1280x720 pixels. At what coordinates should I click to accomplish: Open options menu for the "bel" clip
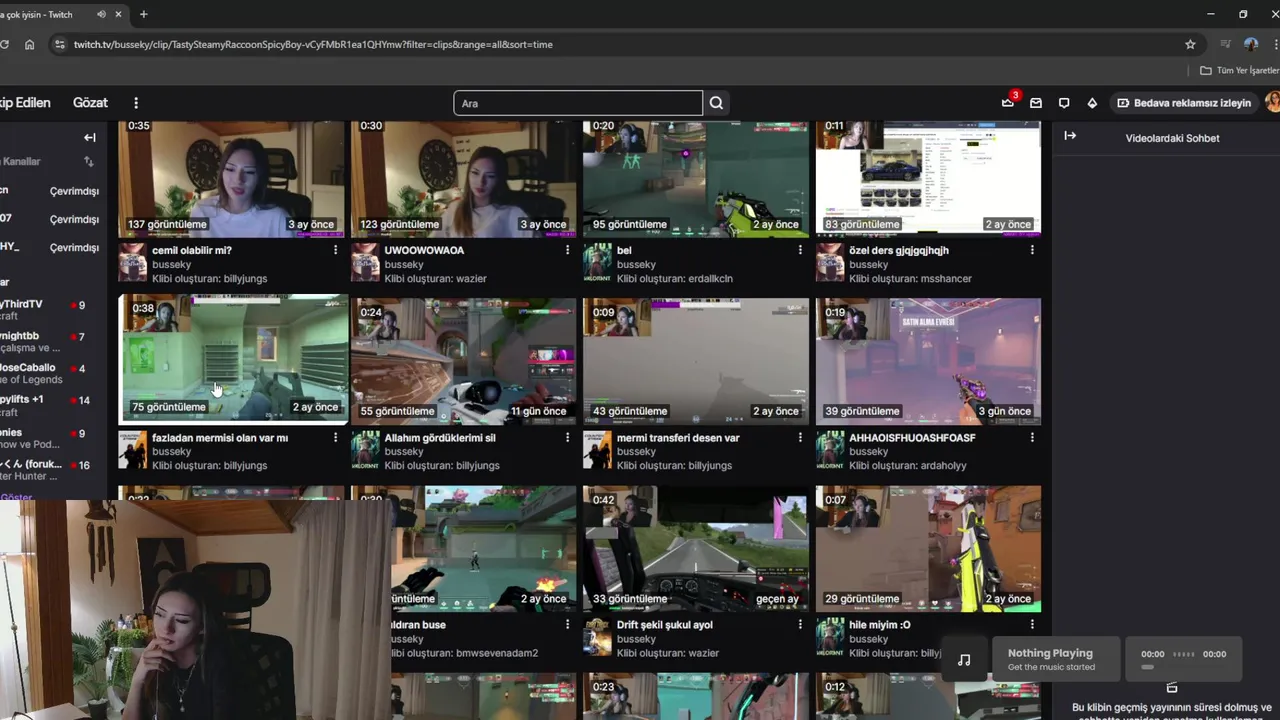point(800,250)
